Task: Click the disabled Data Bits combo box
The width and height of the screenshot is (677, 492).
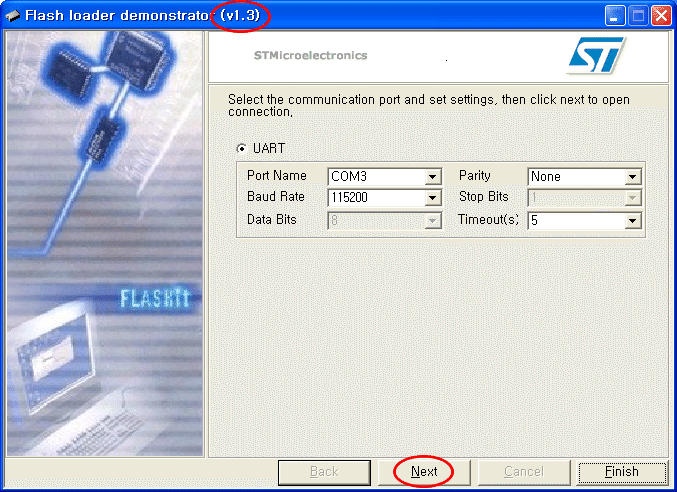Action: click(385, 221)
